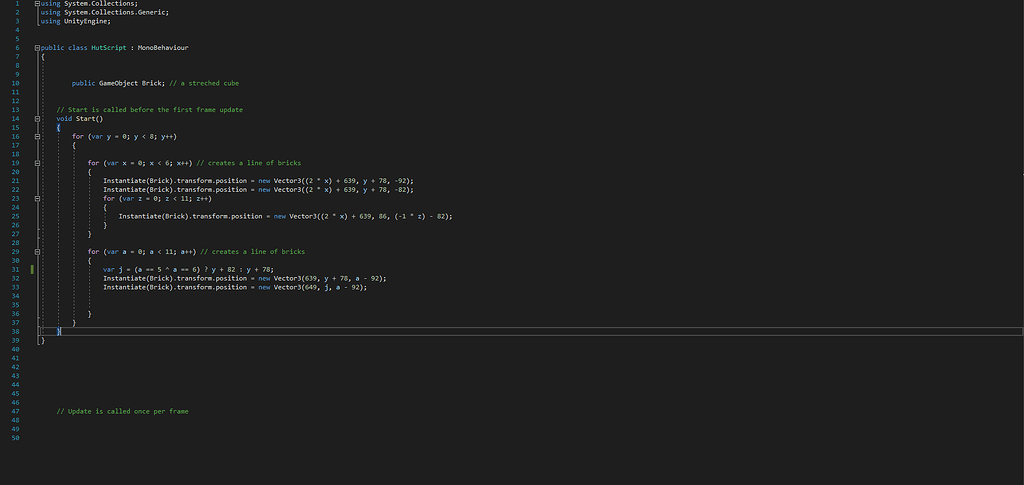This screenshot has width=1024, height=485.
Task: Collapse the 'for var y' loop
Action: click(x=36, y=136)
